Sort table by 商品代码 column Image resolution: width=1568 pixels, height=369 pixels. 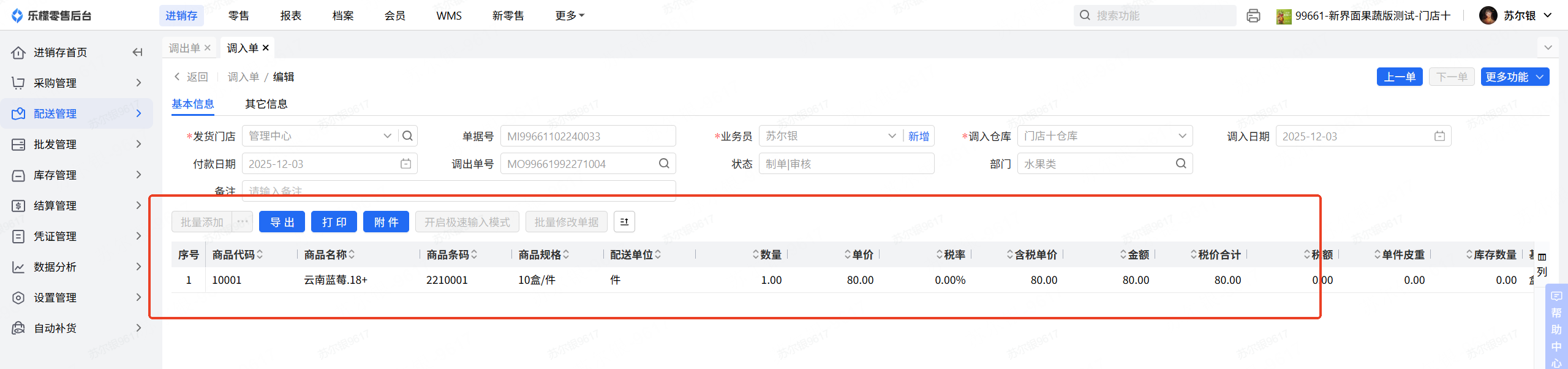click(x=260, y=254)
